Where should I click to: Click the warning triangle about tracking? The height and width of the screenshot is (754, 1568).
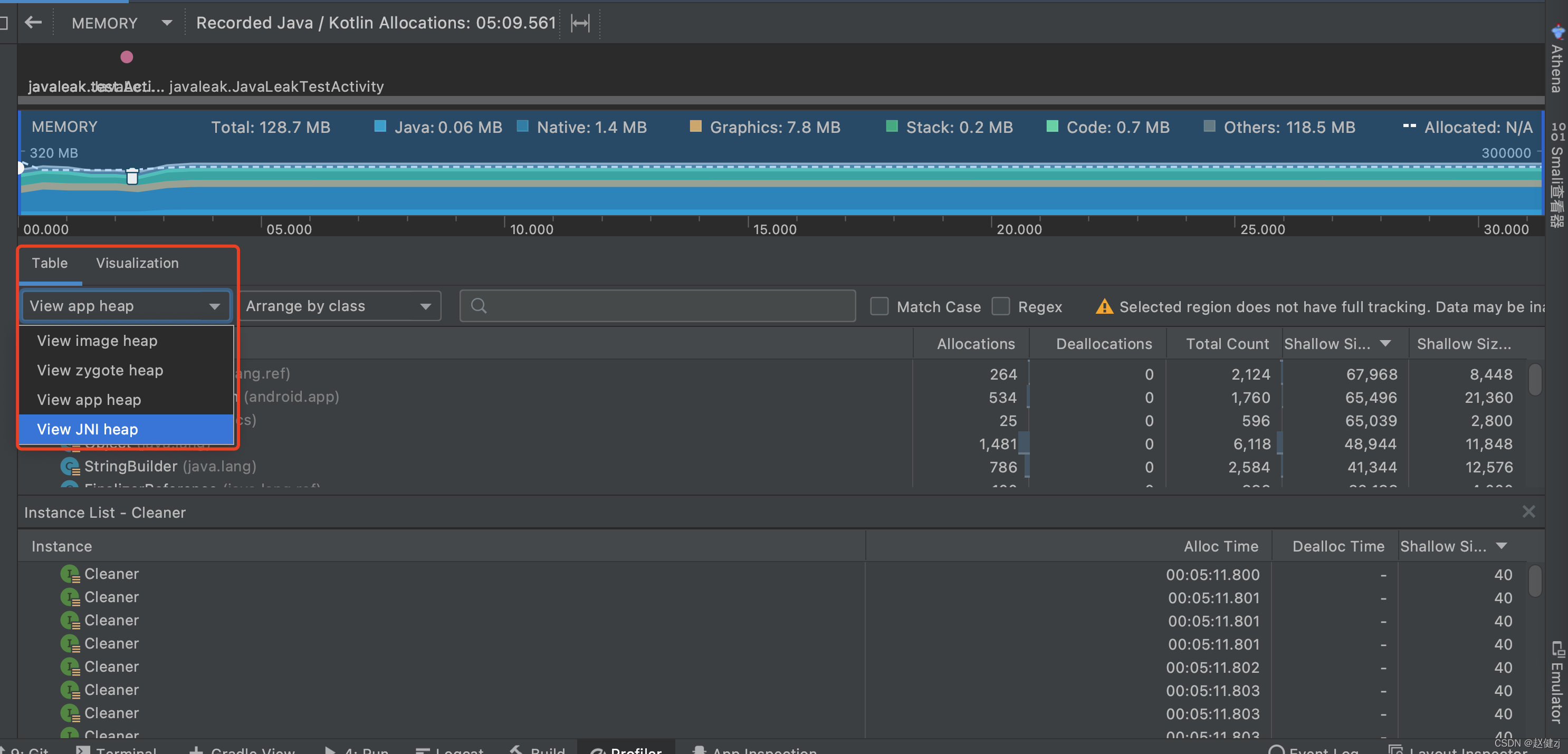(x=1104, y=307)
